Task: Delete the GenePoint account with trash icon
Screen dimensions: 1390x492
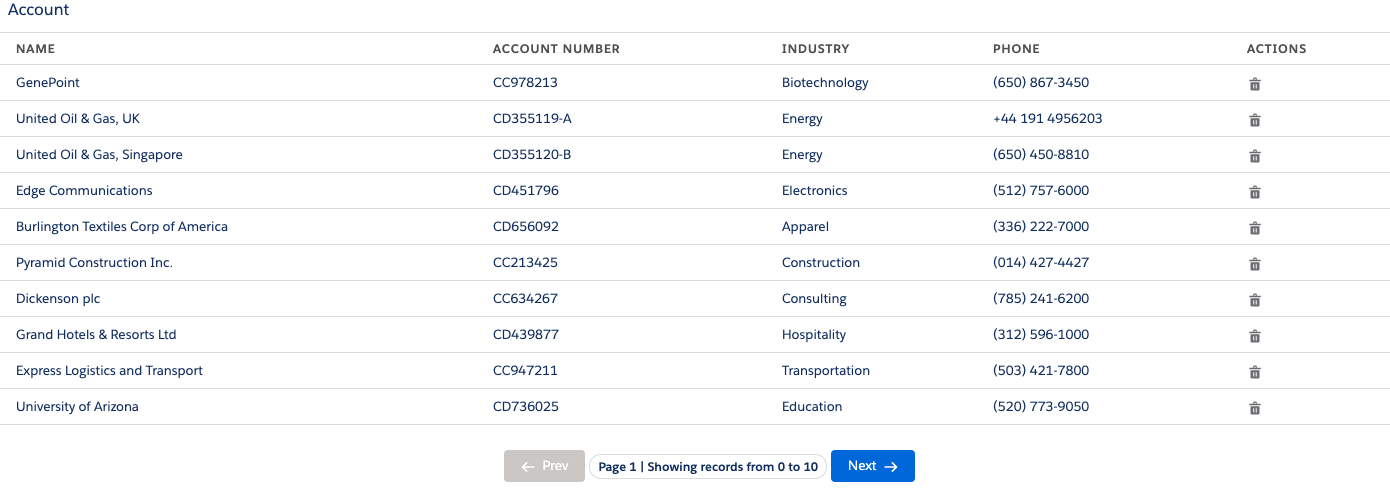Action: [1255, 84]
